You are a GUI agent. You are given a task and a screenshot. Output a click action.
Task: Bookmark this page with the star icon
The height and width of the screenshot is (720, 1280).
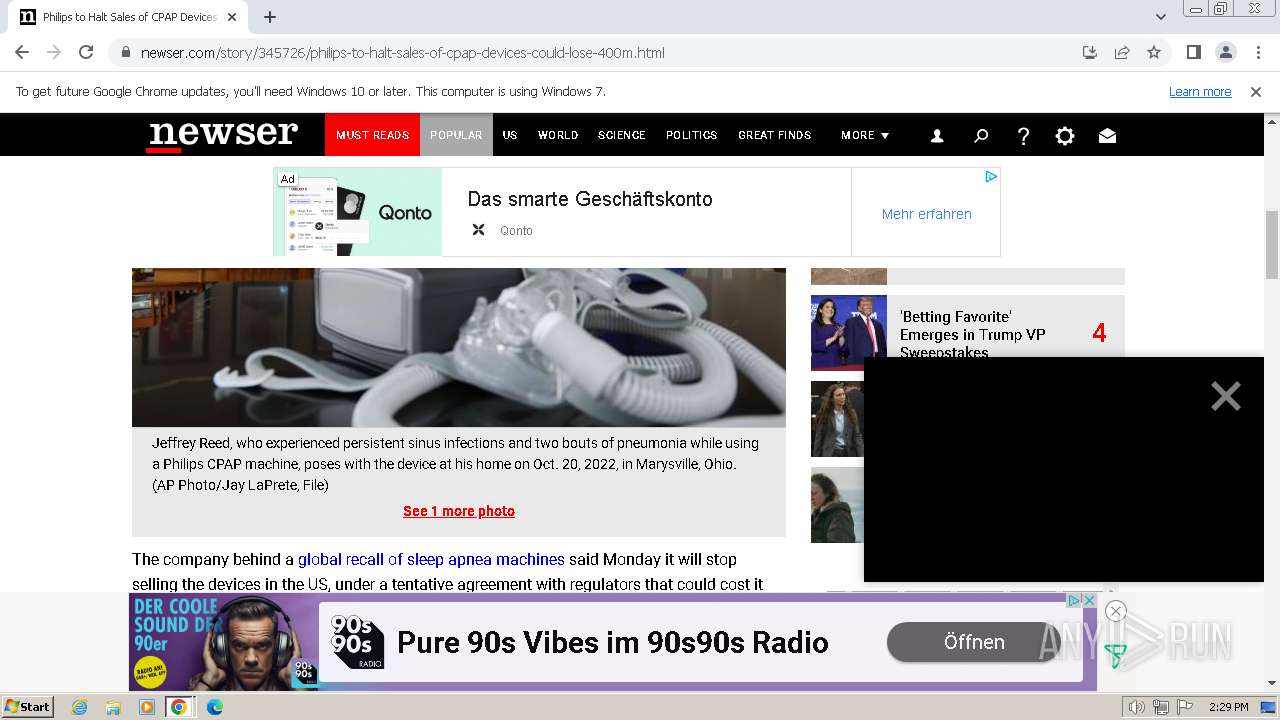[x=1154, y=52]
